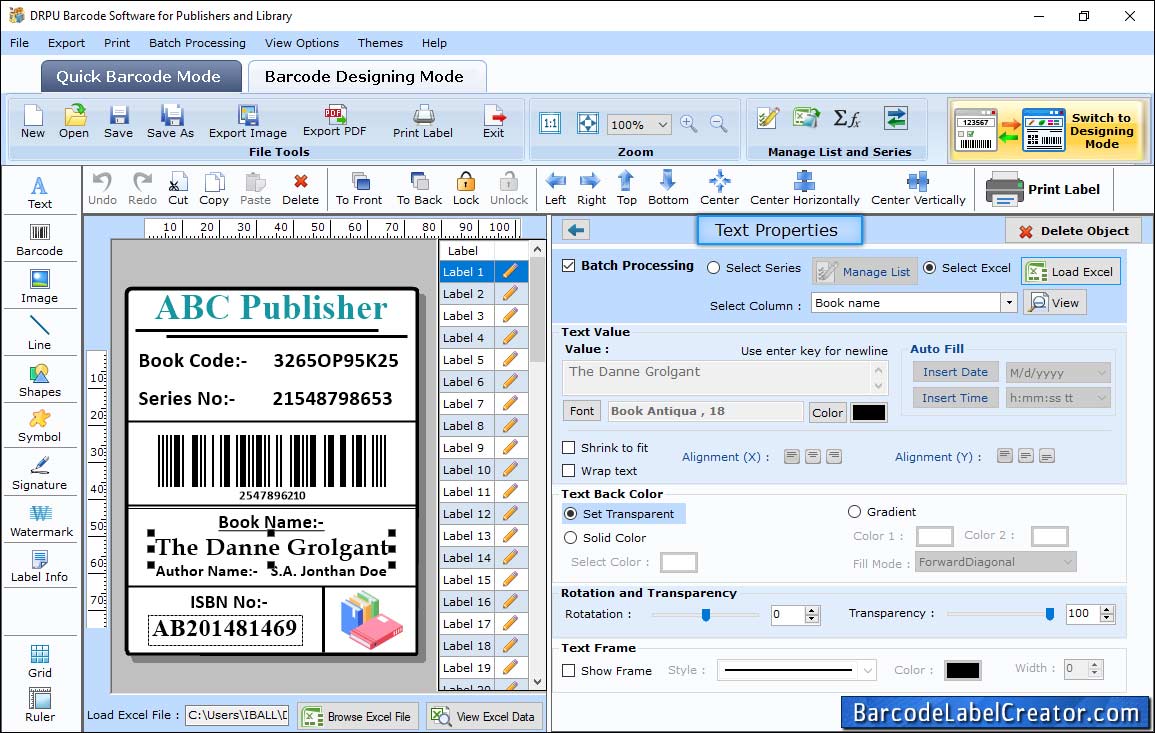Increase the Transparency stepper value
Viewport: 1155px width, 733px height.
point(1106,610)
